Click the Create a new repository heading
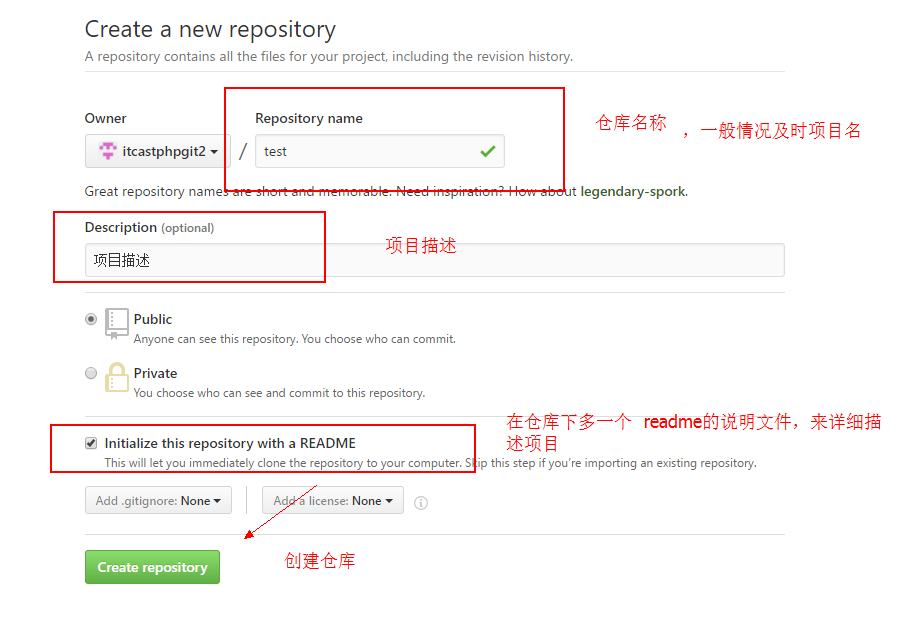Screen dimensions: 899x618 (x=210, y=30)
